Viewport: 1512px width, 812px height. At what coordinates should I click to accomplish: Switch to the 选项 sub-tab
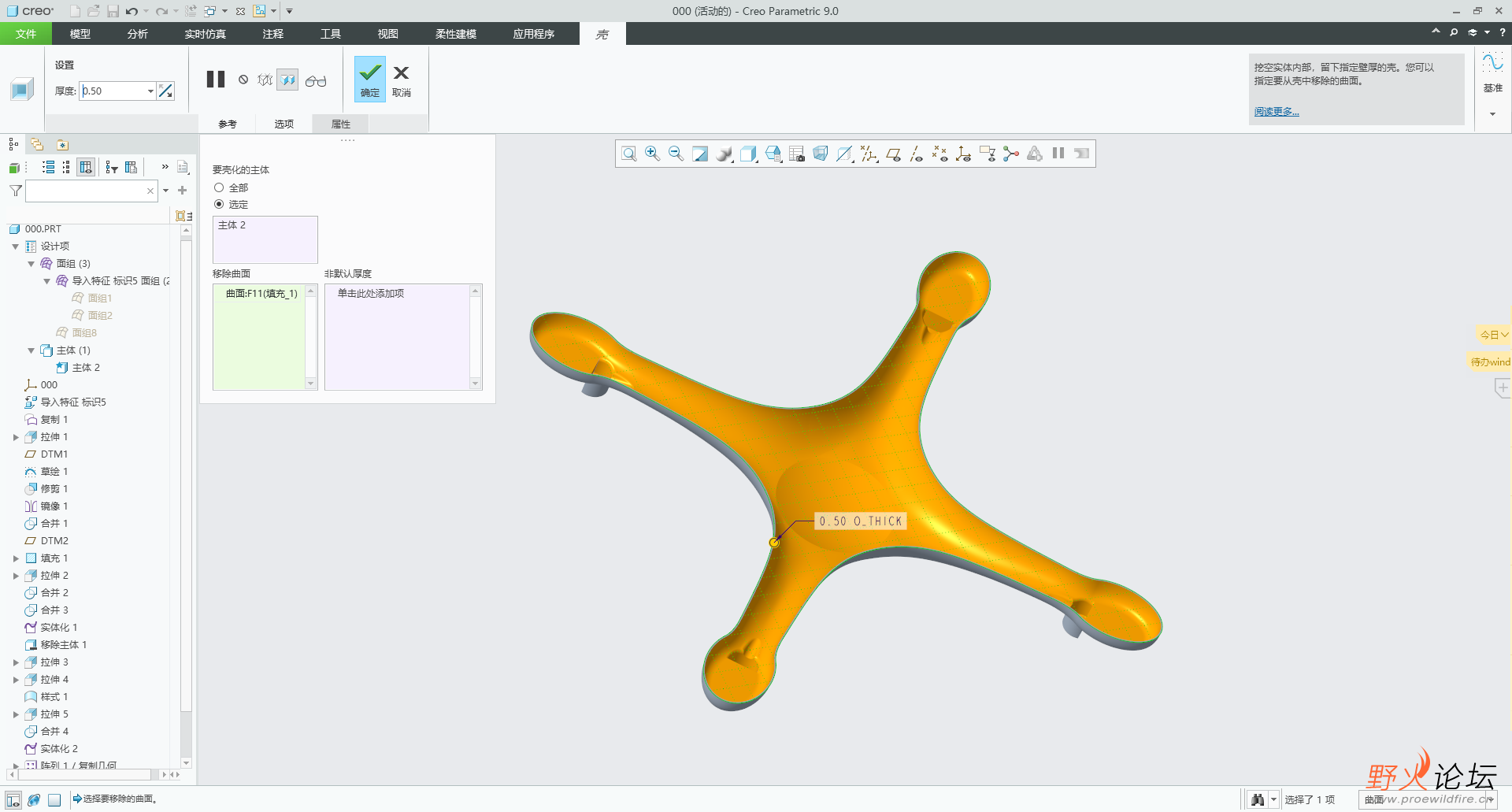point(283,124)
